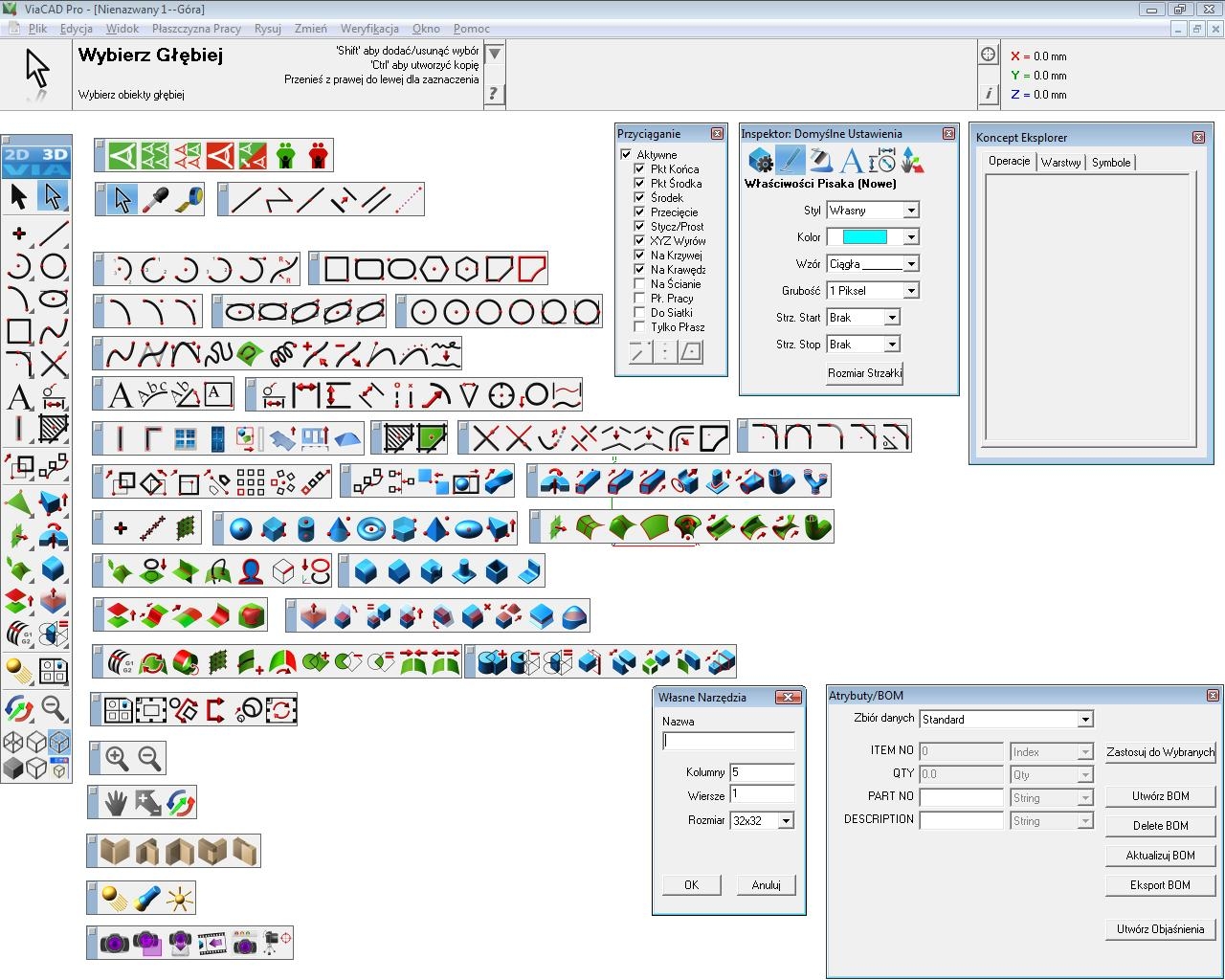Click the pan hand tool icon
Viewport: 1225px width, 980px height.
(x=116, y=803)
